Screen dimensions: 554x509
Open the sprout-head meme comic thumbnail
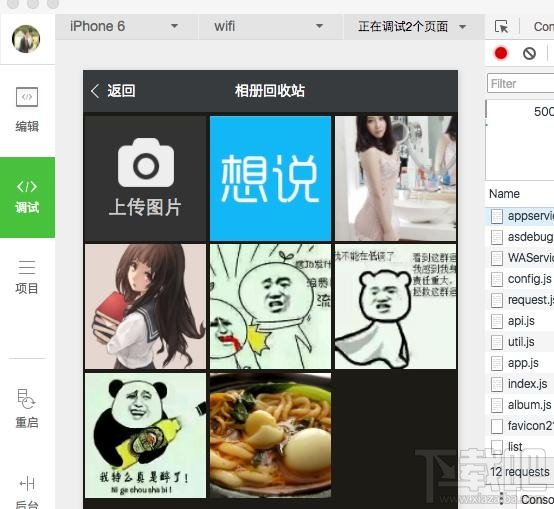coord(270,306)
